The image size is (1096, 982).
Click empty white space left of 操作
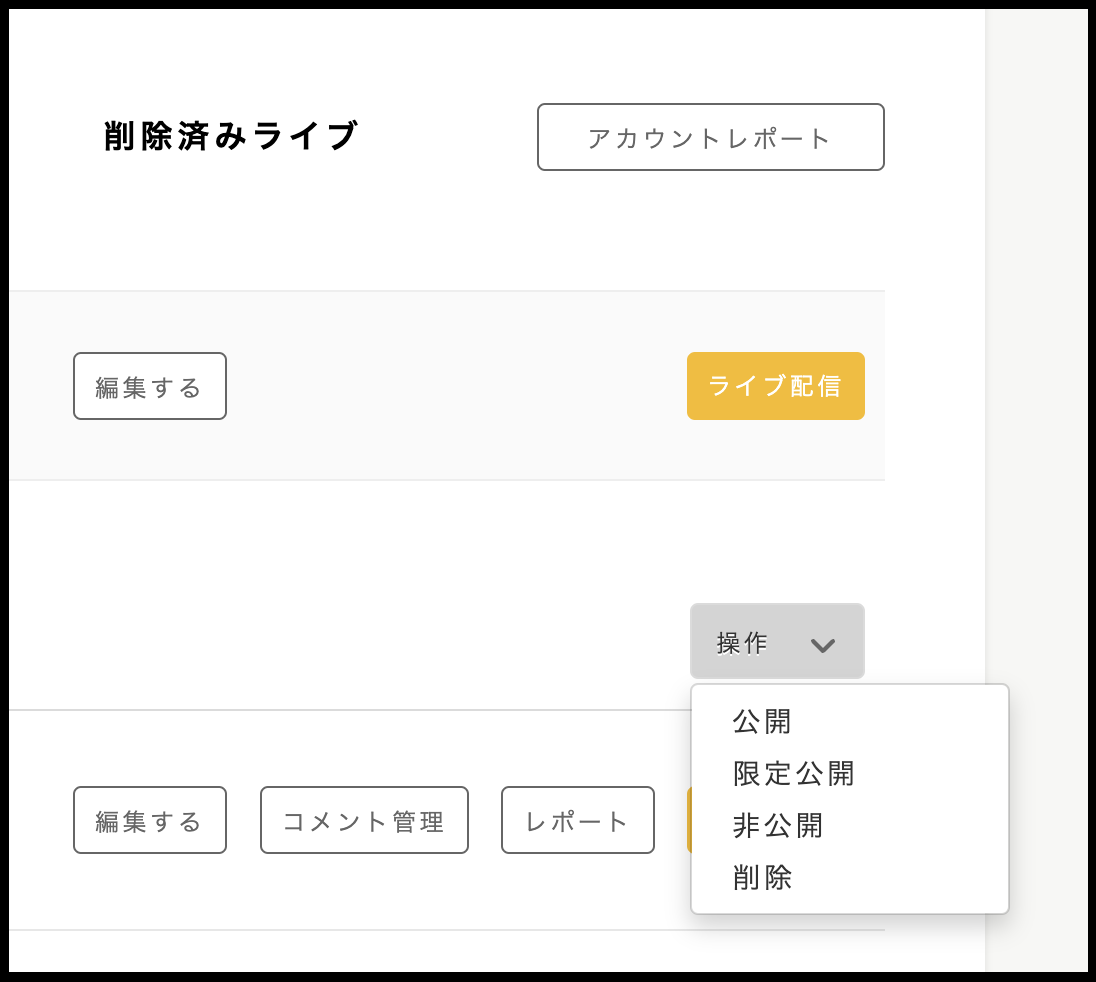point(400,620)
